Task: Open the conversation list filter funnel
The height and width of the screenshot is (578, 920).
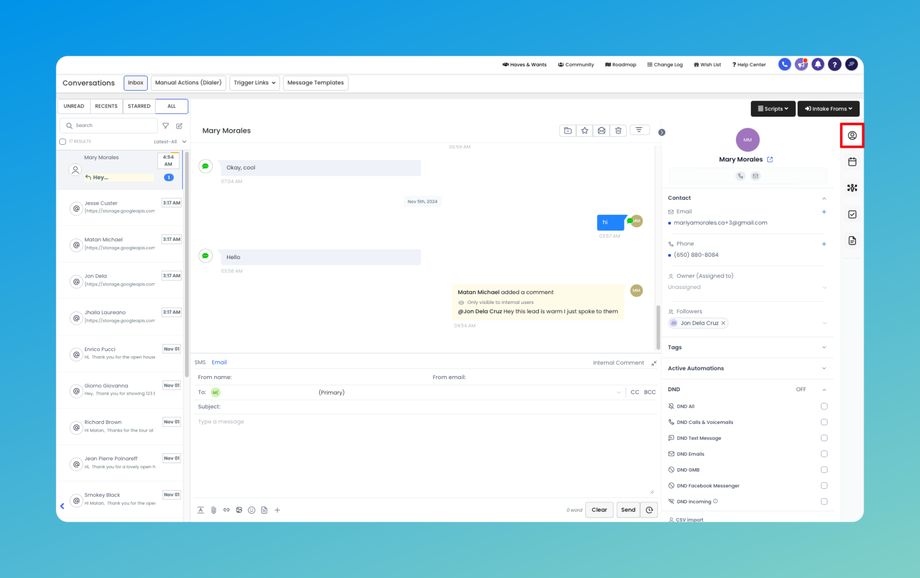Action: pos(165,126)
